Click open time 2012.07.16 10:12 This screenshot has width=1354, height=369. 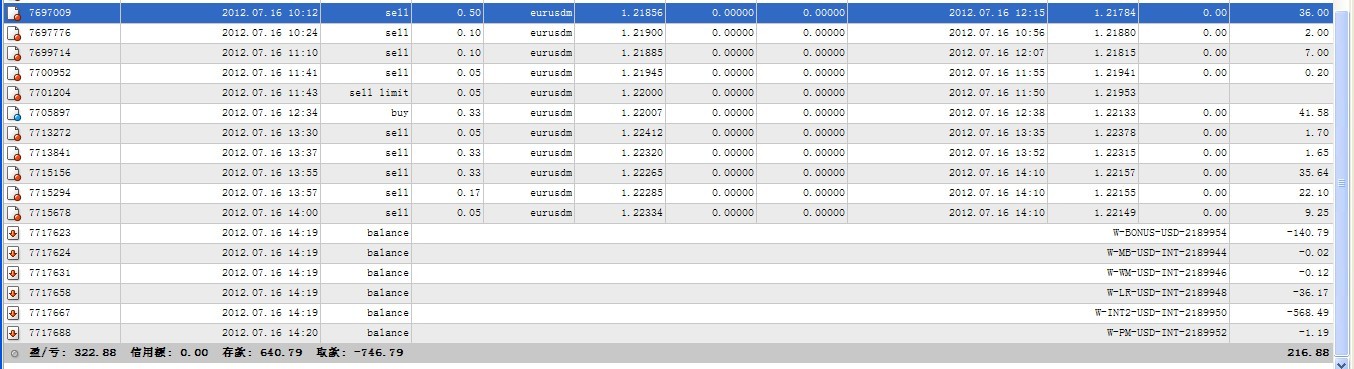(x=270, y=13)
